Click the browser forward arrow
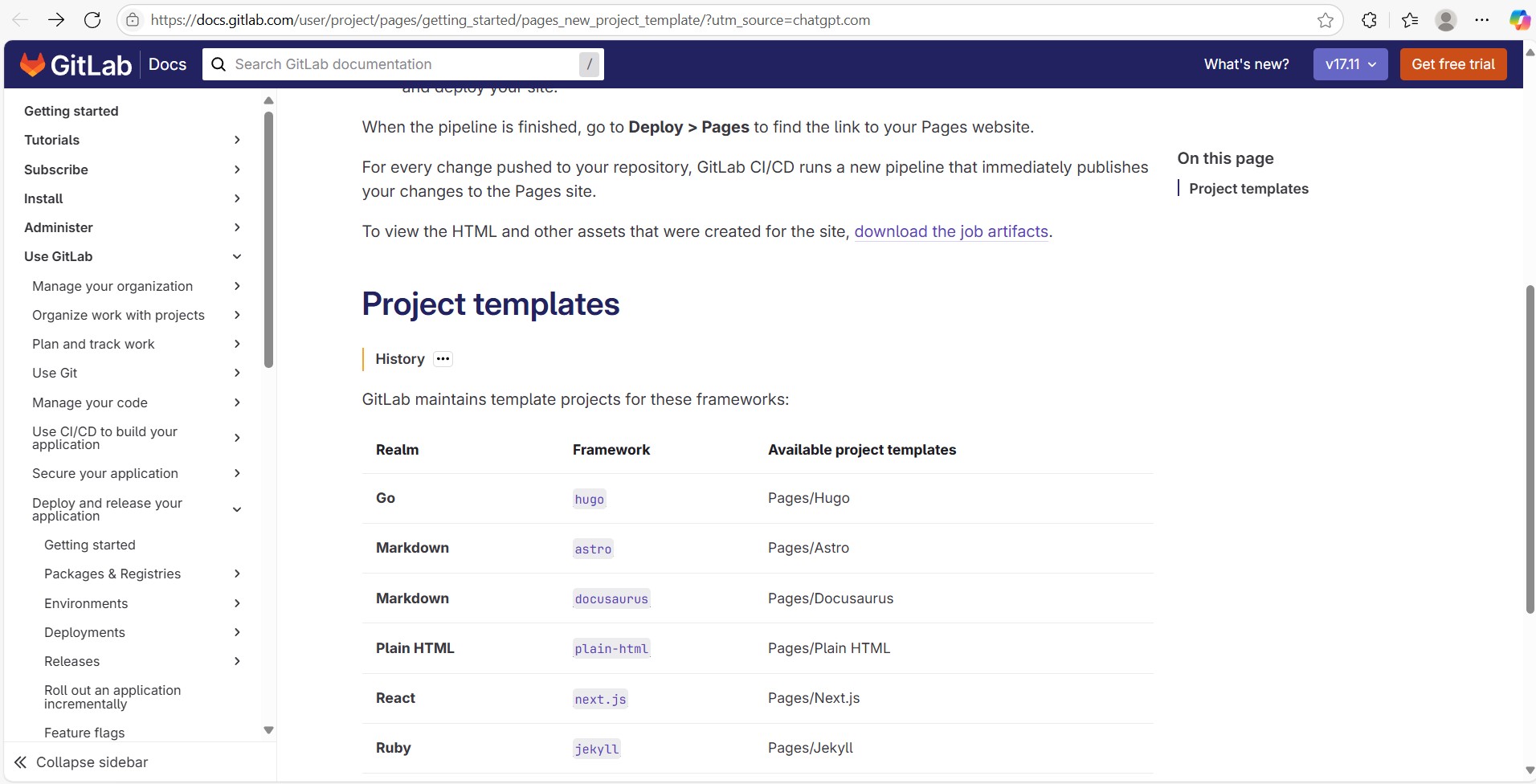The width and height of the screenshot is (1536, 784). click(56, 20)
